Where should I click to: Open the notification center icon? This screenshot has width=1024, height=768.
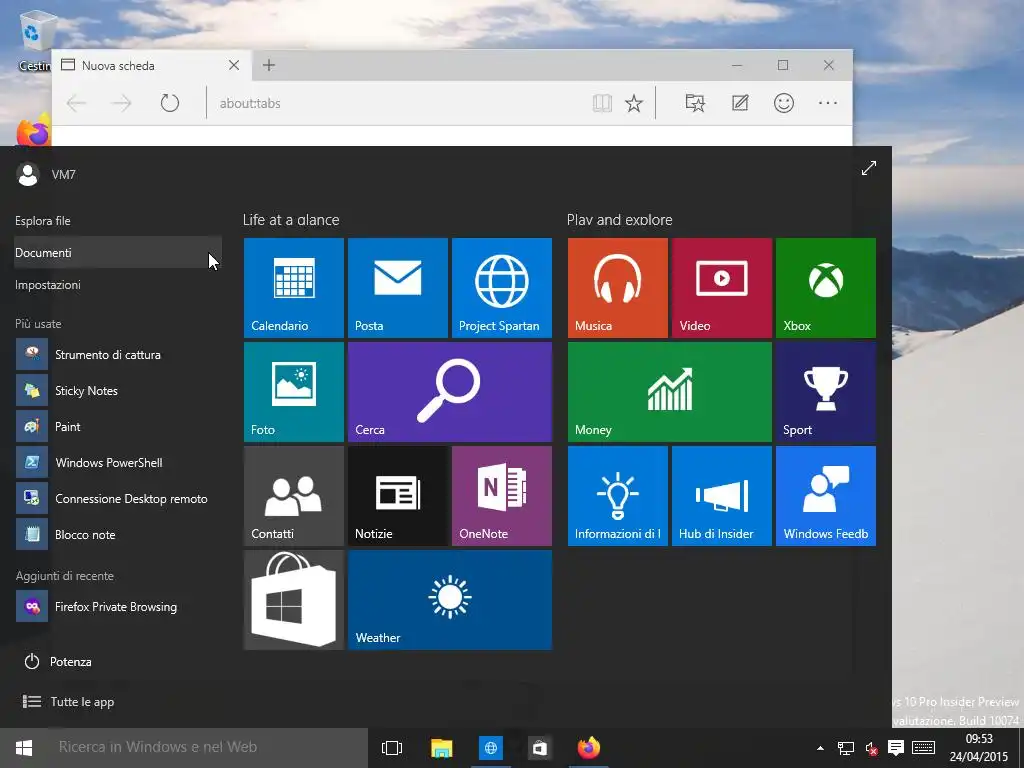(896, 748)
